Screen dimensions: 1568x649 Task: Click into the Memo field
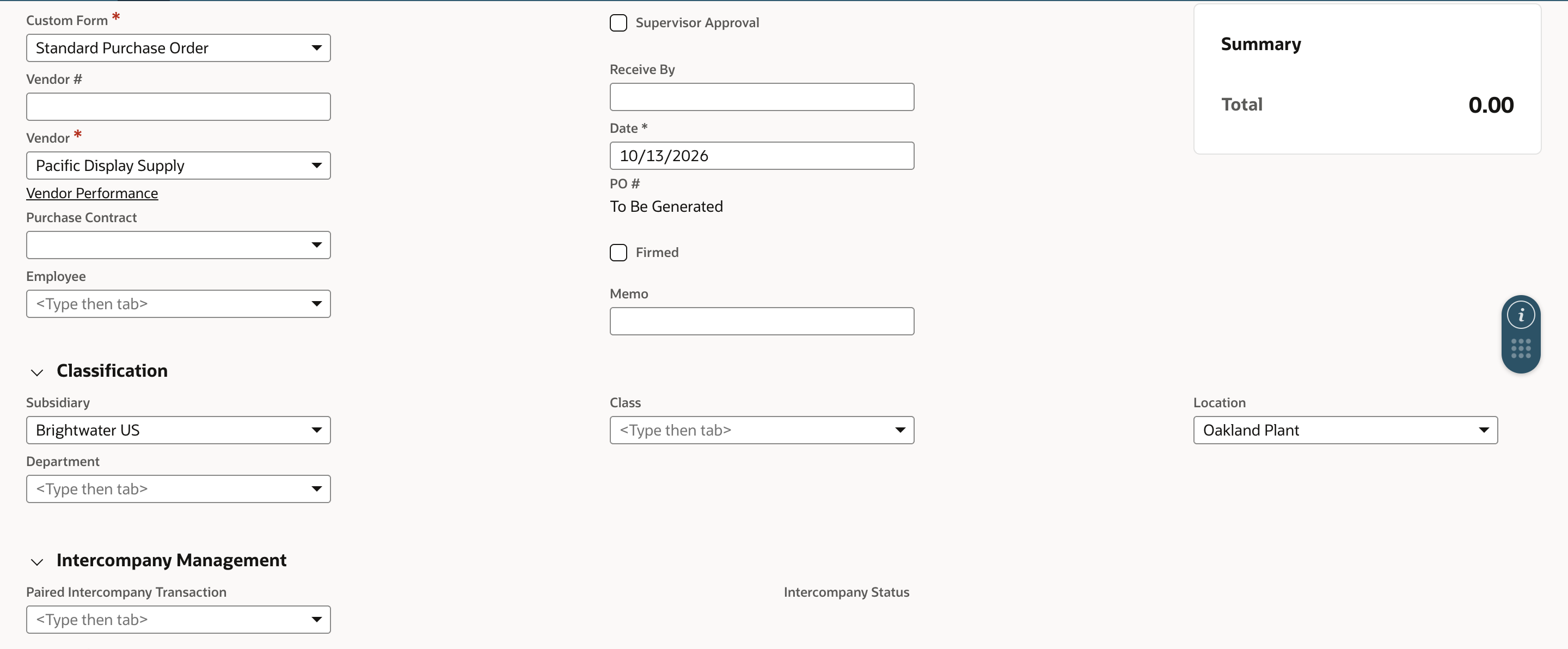coord(762,321)
